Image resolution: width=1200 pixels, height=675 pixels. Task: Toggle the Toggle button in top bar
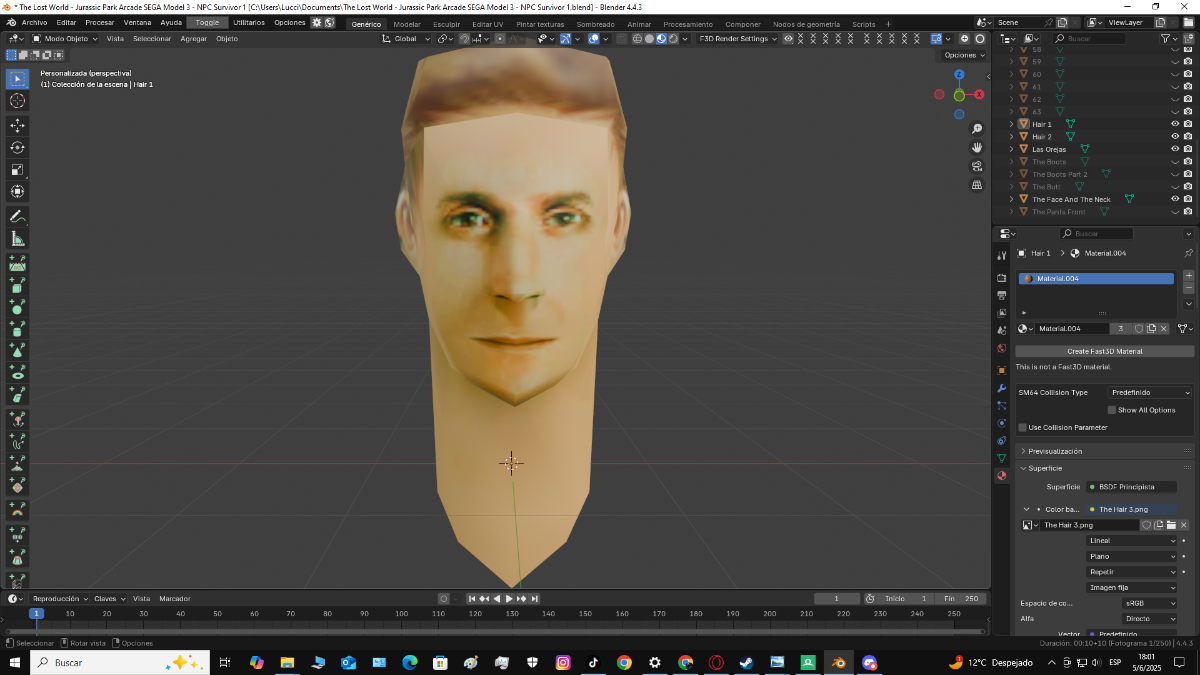[207, 22]
